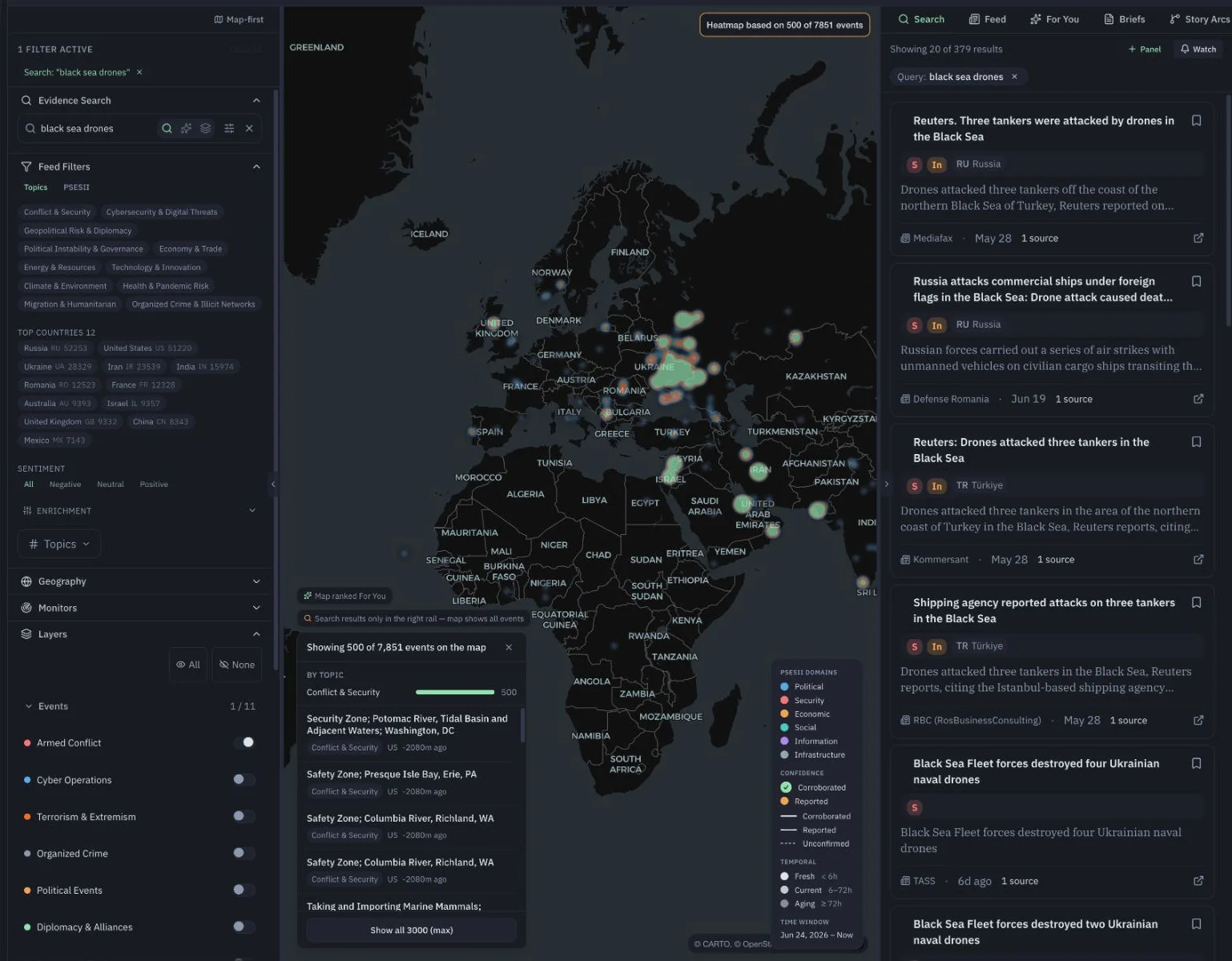This screenshot has width=1232, height=961.
Task: Open the Kommersant article external link
Action: click(1198, 560)
